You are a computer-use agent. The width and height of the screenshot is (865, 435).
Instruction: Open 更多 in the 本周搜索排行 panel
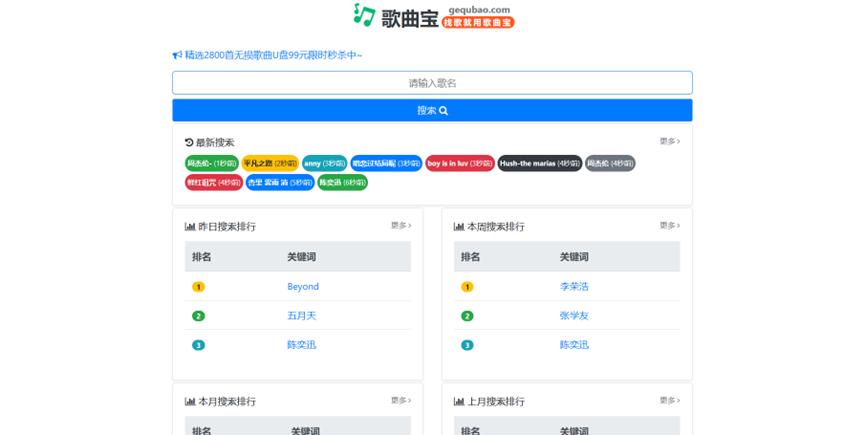[x=670, y=225]
